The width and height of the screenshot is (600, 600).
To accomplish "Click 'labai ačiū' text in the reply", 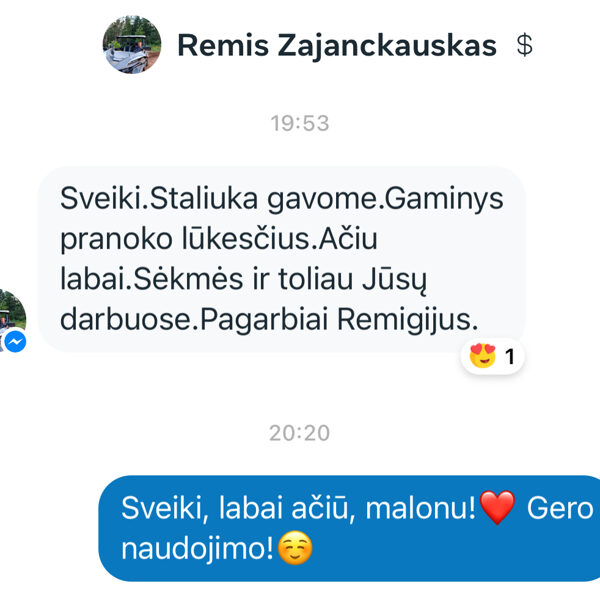I will click(x=284, y=508).
